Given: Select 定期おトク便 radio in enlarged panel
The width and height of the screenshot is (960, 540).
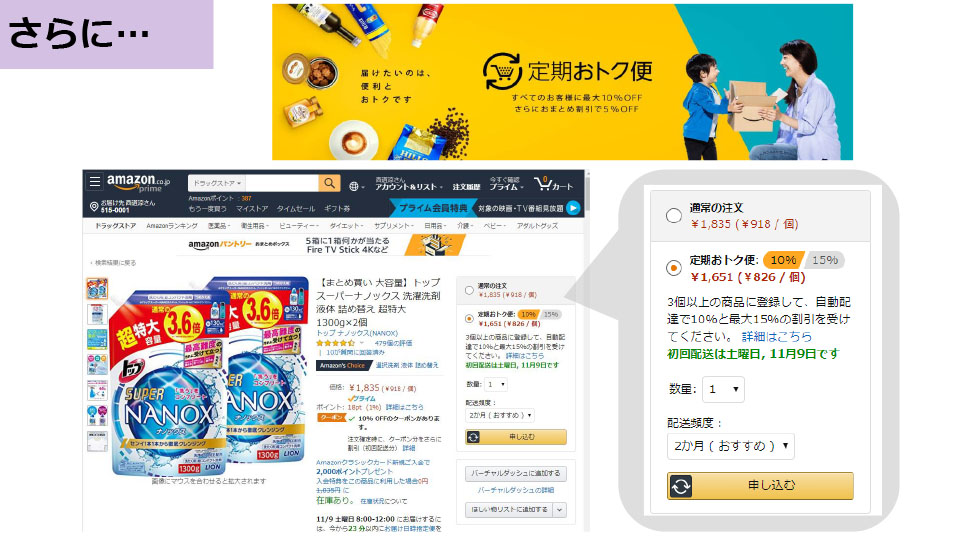Looking at the screenshot, I should coord(673,268).
